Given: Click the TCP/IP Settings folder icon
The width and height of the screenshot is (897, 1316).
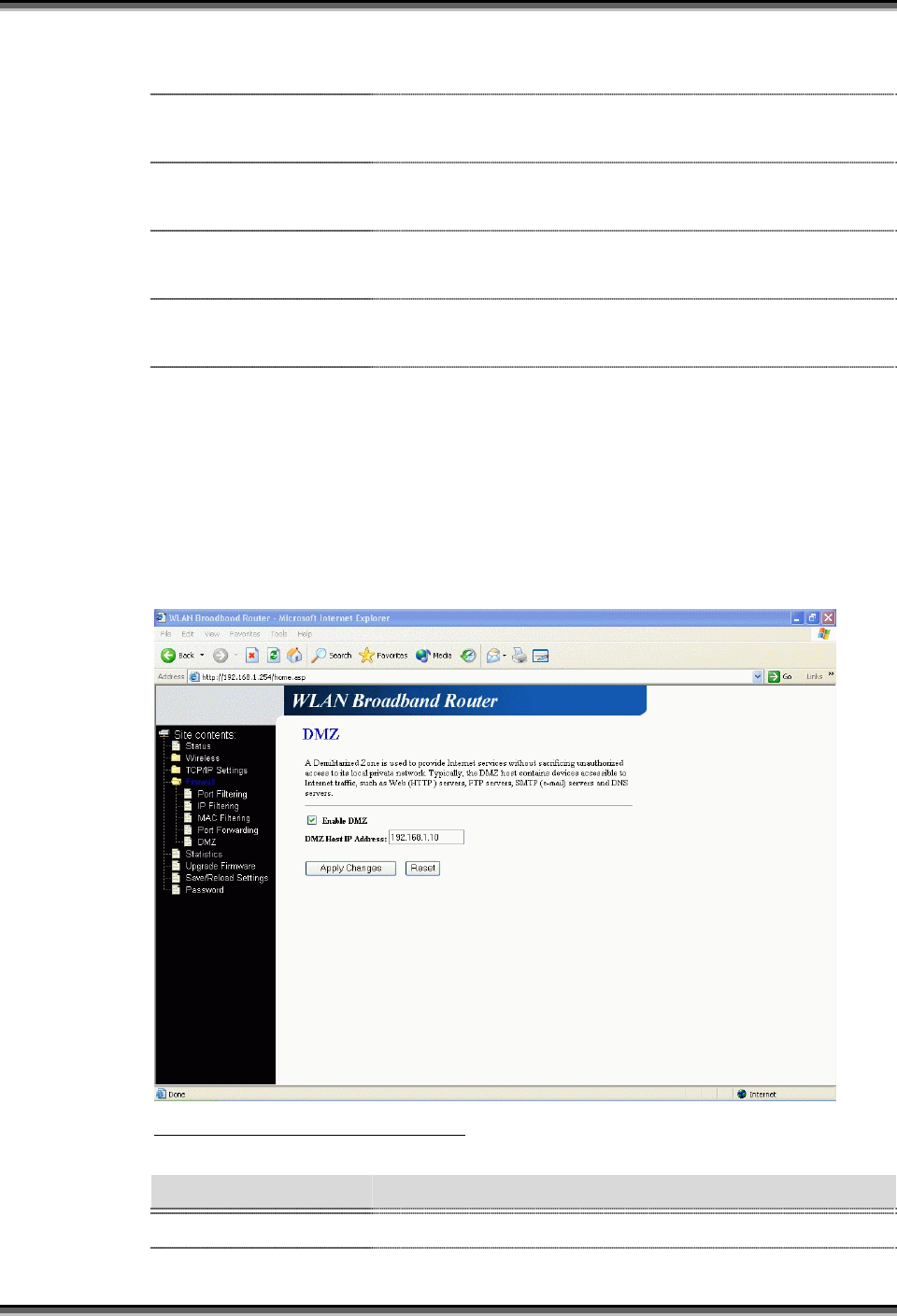Looking at the screenshot, I should (x=176, y=771).
